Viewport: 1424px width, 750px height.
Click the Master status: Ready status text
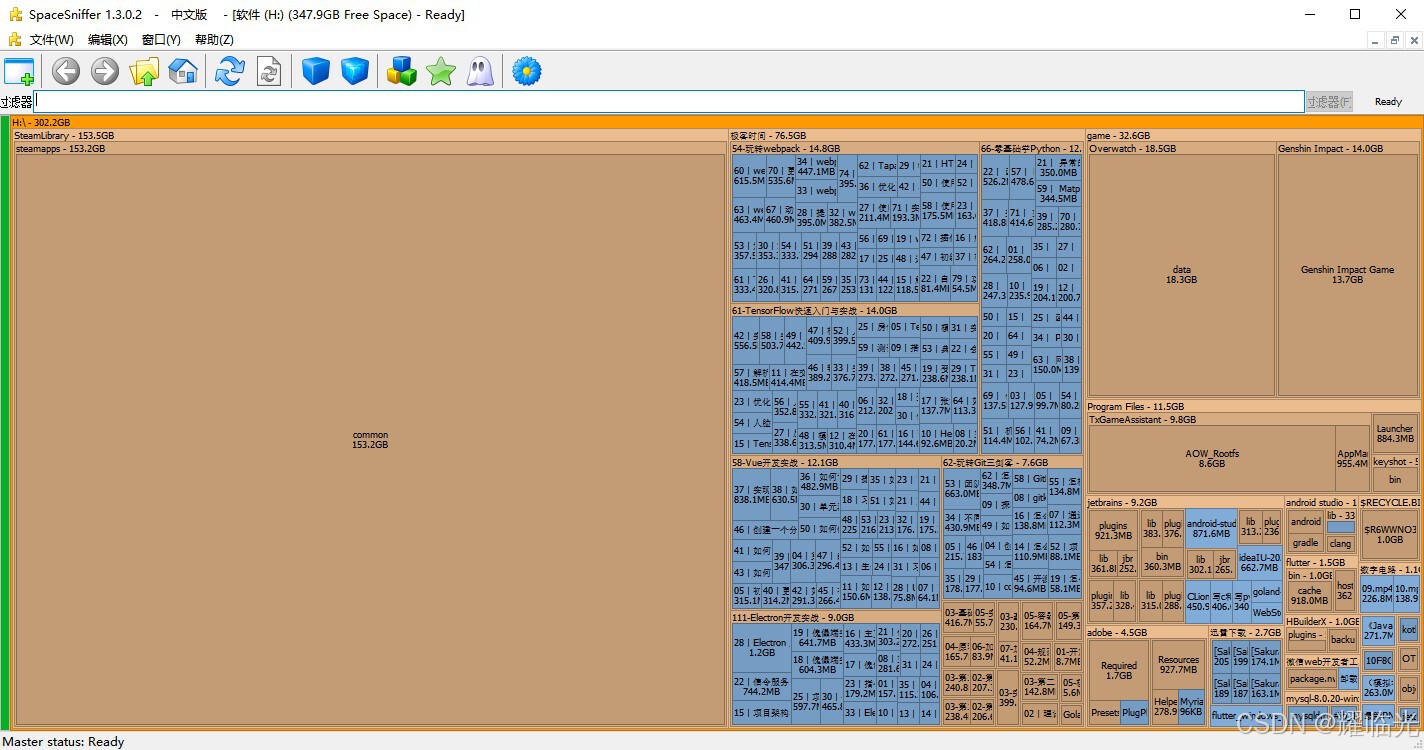63,742
